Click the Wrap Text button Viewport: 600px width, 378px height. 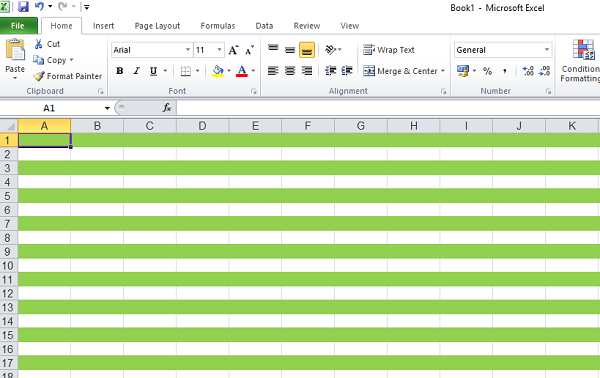(389, 50)
